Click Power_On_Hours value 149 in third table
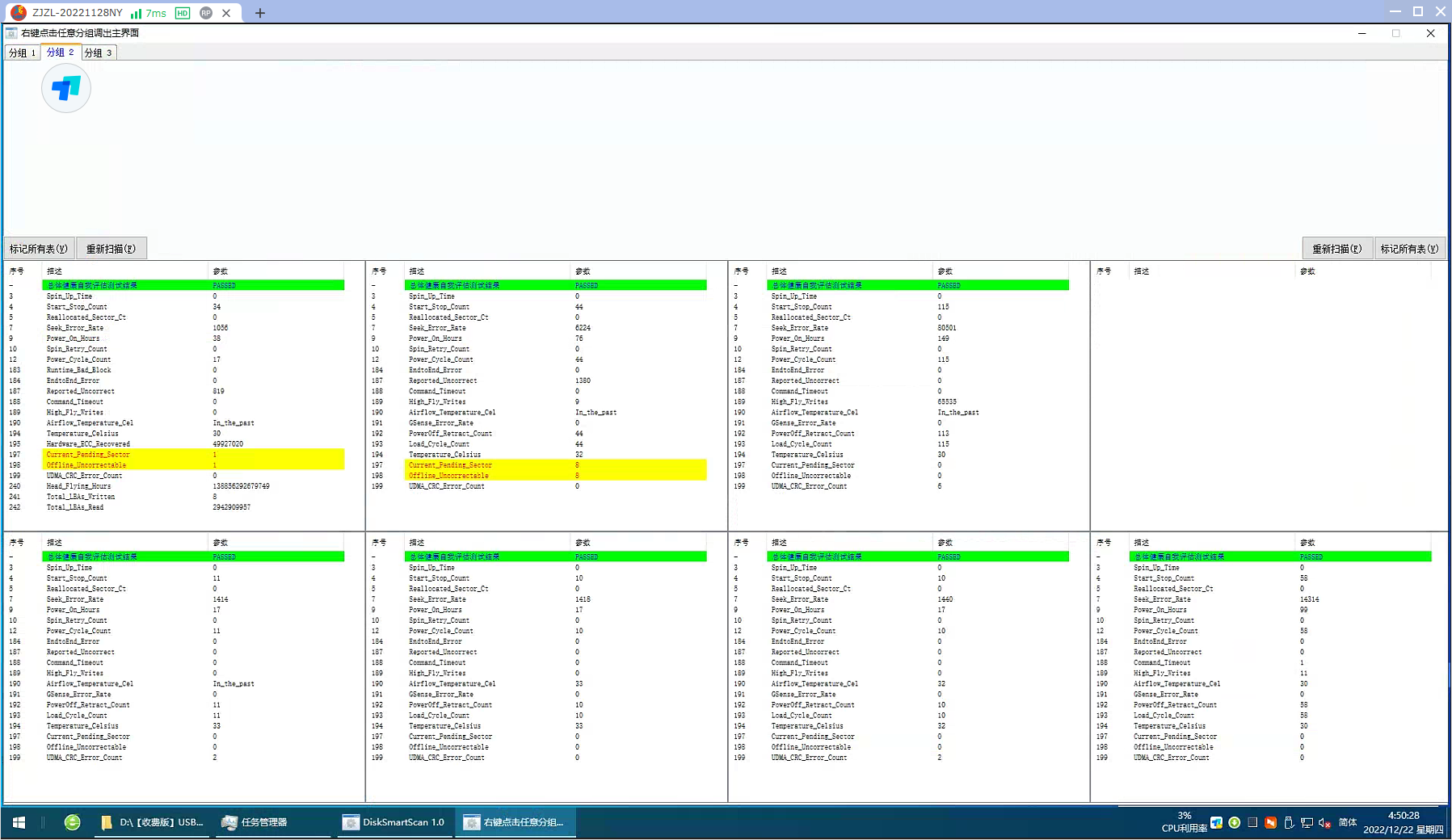The height and width of the screenshot is (840, 1452). (x=943, y=338)
